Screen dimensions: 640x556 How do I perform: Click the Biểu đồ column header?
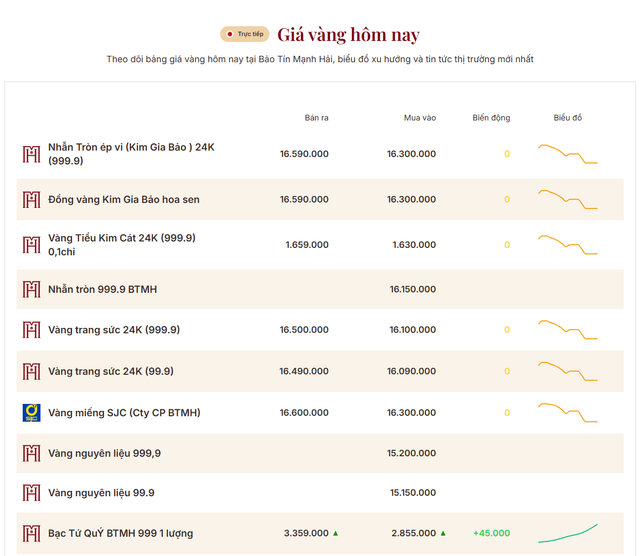pyautogui.click(x=568, y=118)
